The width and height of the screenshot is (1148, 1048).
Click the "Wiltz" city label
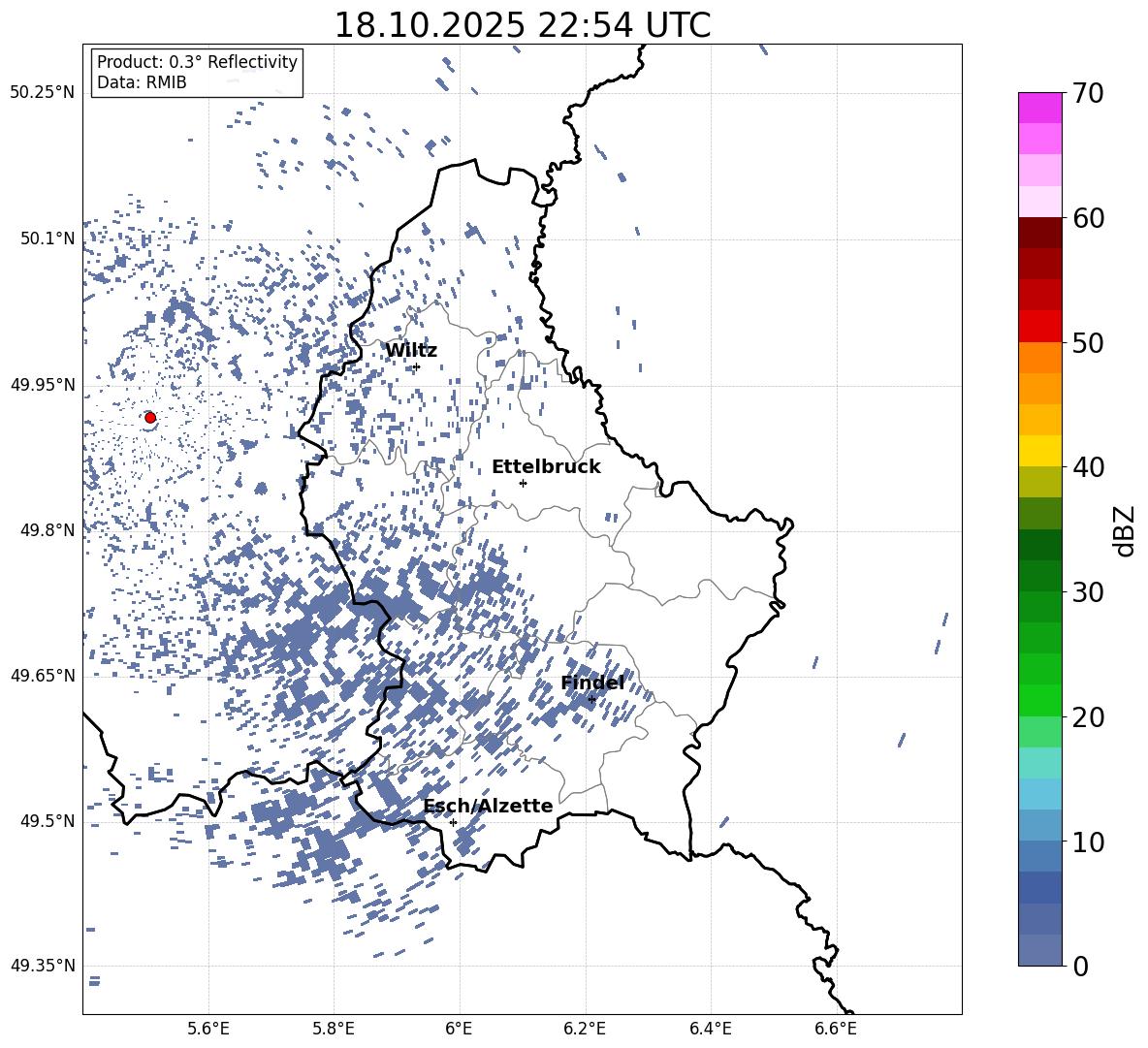point(411,351)
